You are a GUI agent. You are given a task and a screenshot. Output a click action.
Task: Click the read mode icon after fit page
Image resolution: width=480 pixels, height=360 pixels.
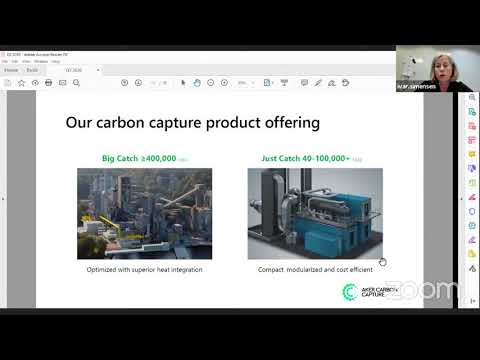tap(284, 83)
